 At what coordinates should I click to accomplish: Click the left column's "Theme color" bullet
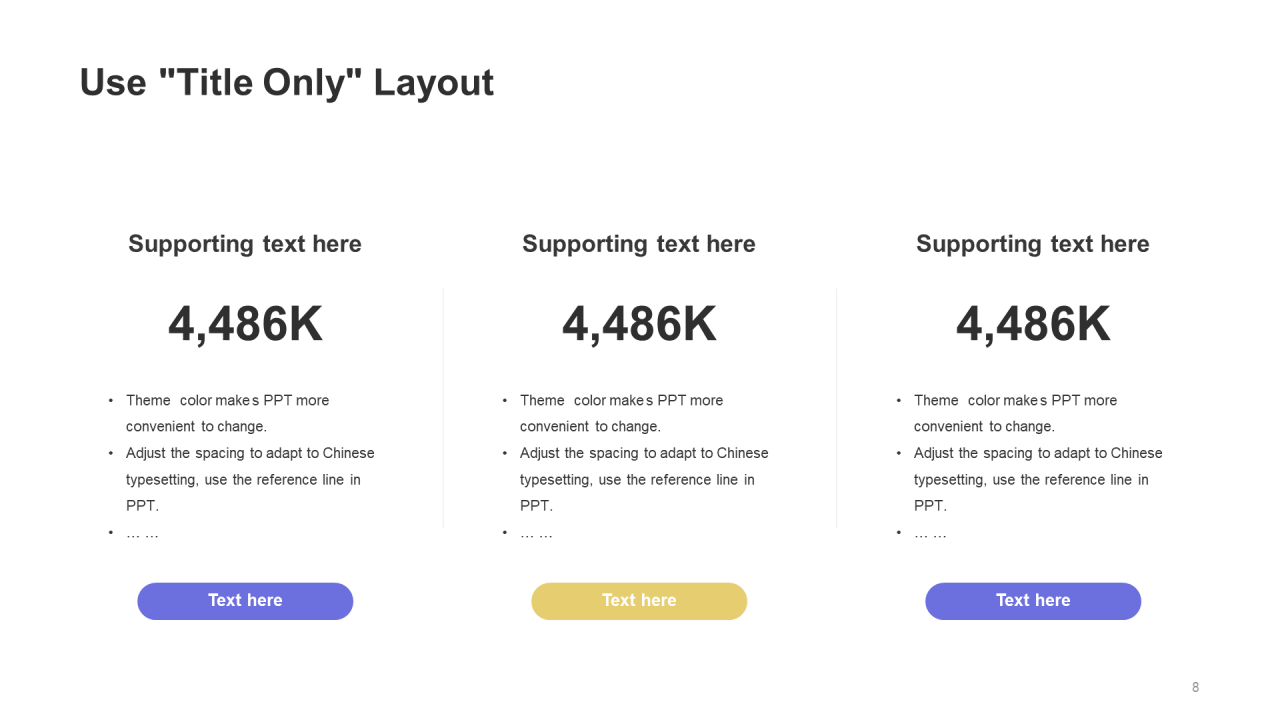(x=228, y=413)
